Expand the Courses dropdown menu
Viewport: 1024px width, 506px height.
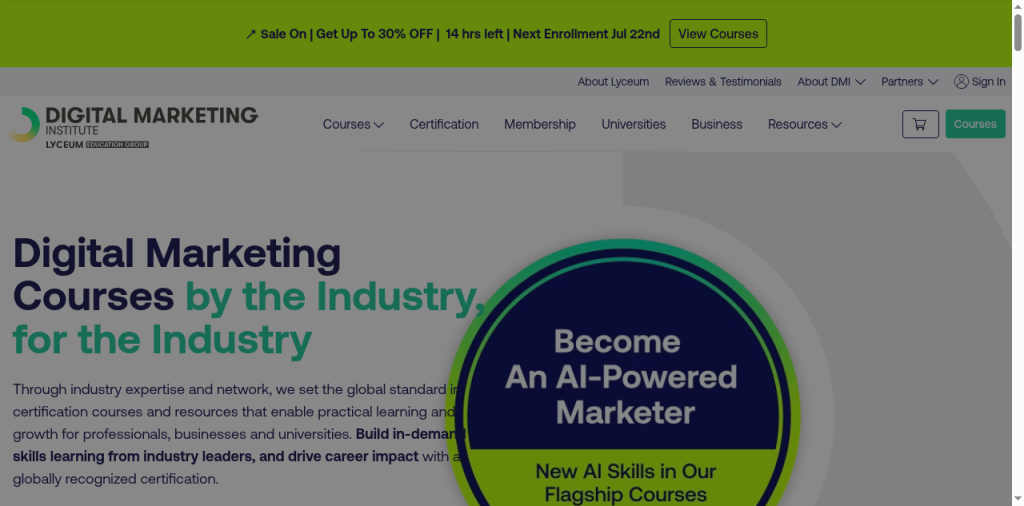[x=353, y=124]
